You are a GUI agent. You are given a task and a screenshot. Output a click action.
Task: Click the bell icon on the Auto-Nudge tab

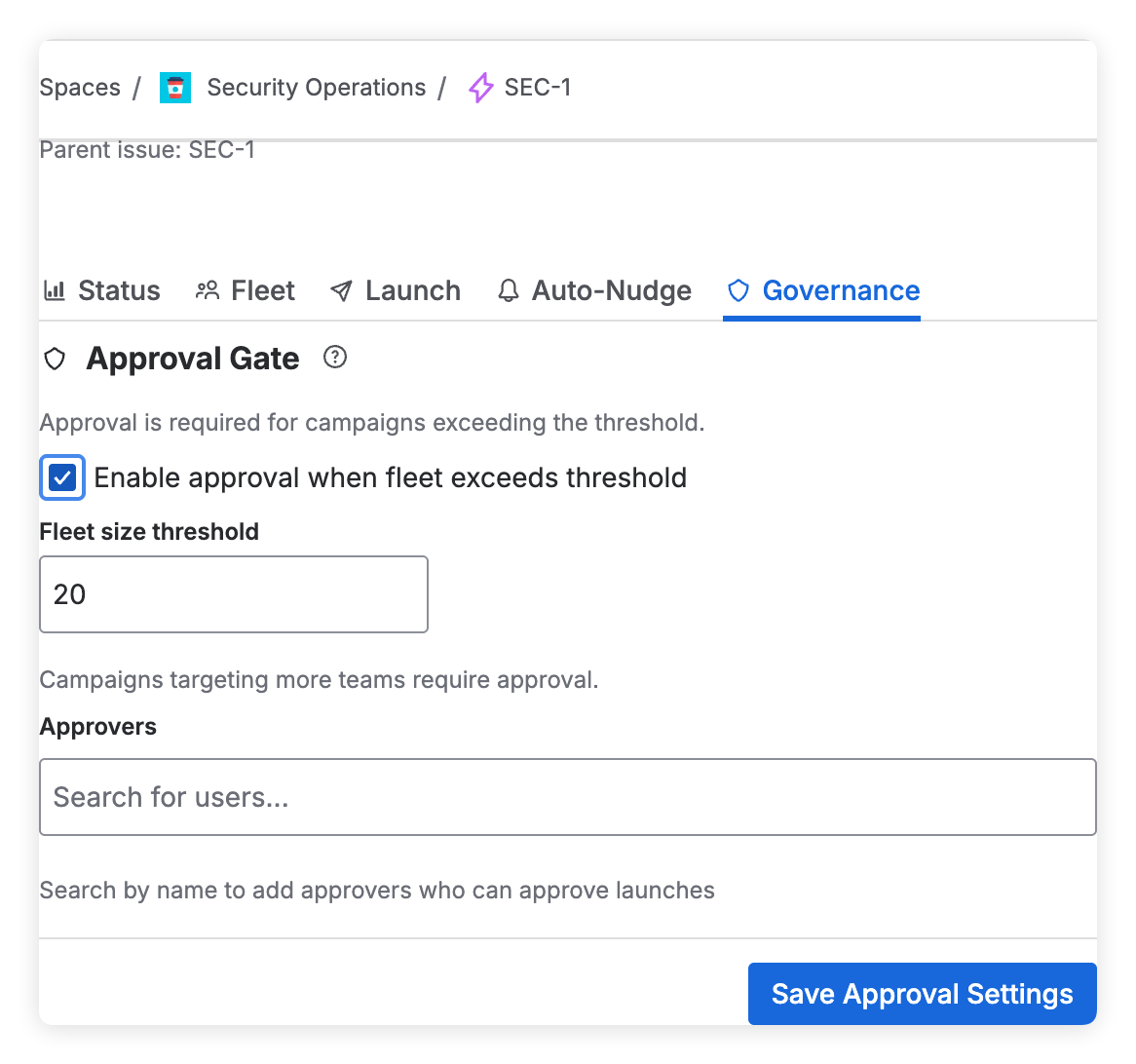508,289
